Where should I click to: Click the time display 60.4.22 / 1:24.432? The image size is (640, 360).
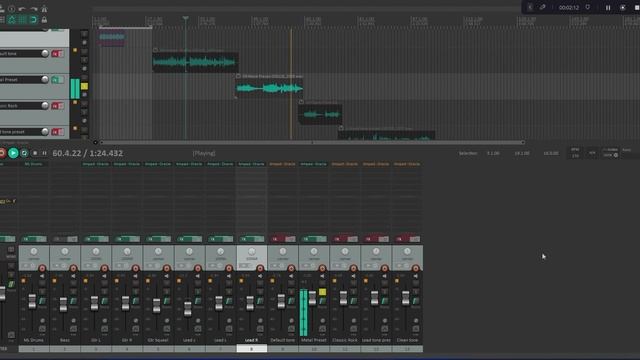(x=88, y=153)
